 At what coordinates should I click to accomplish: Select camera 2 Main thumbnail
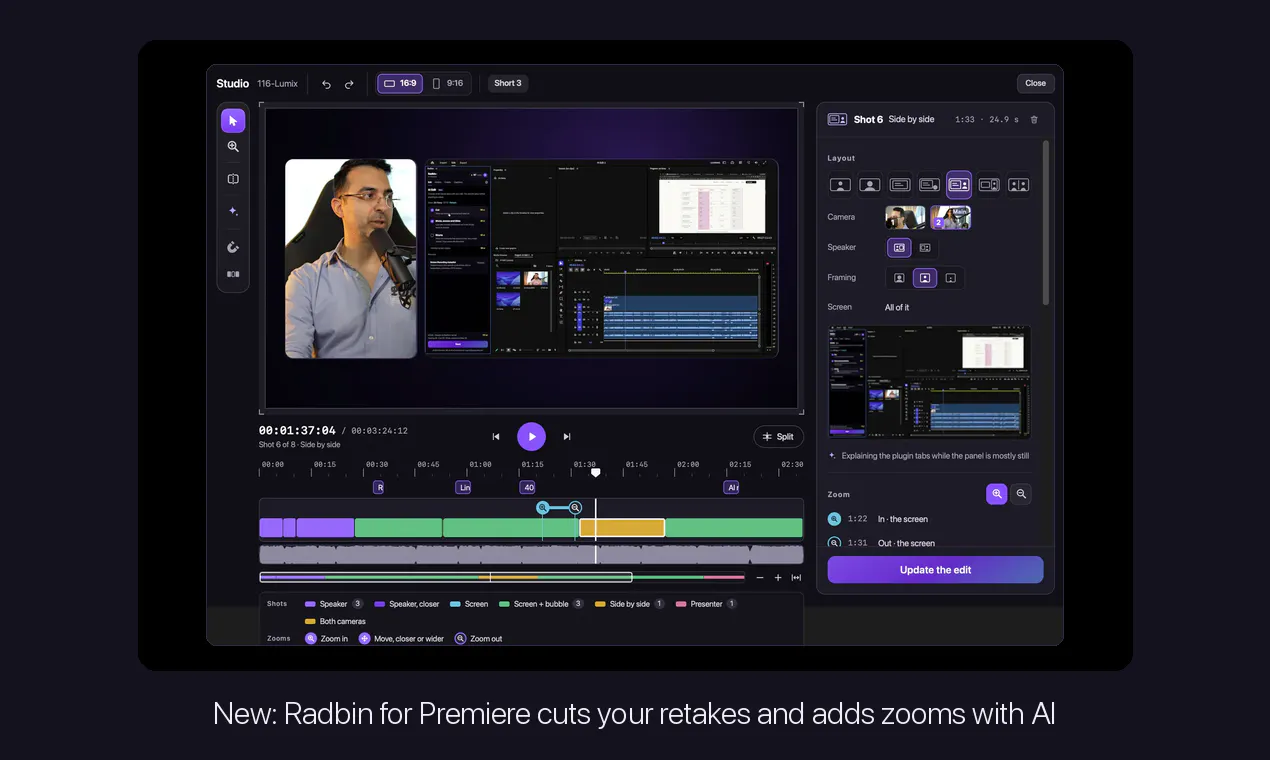[951, 218]
